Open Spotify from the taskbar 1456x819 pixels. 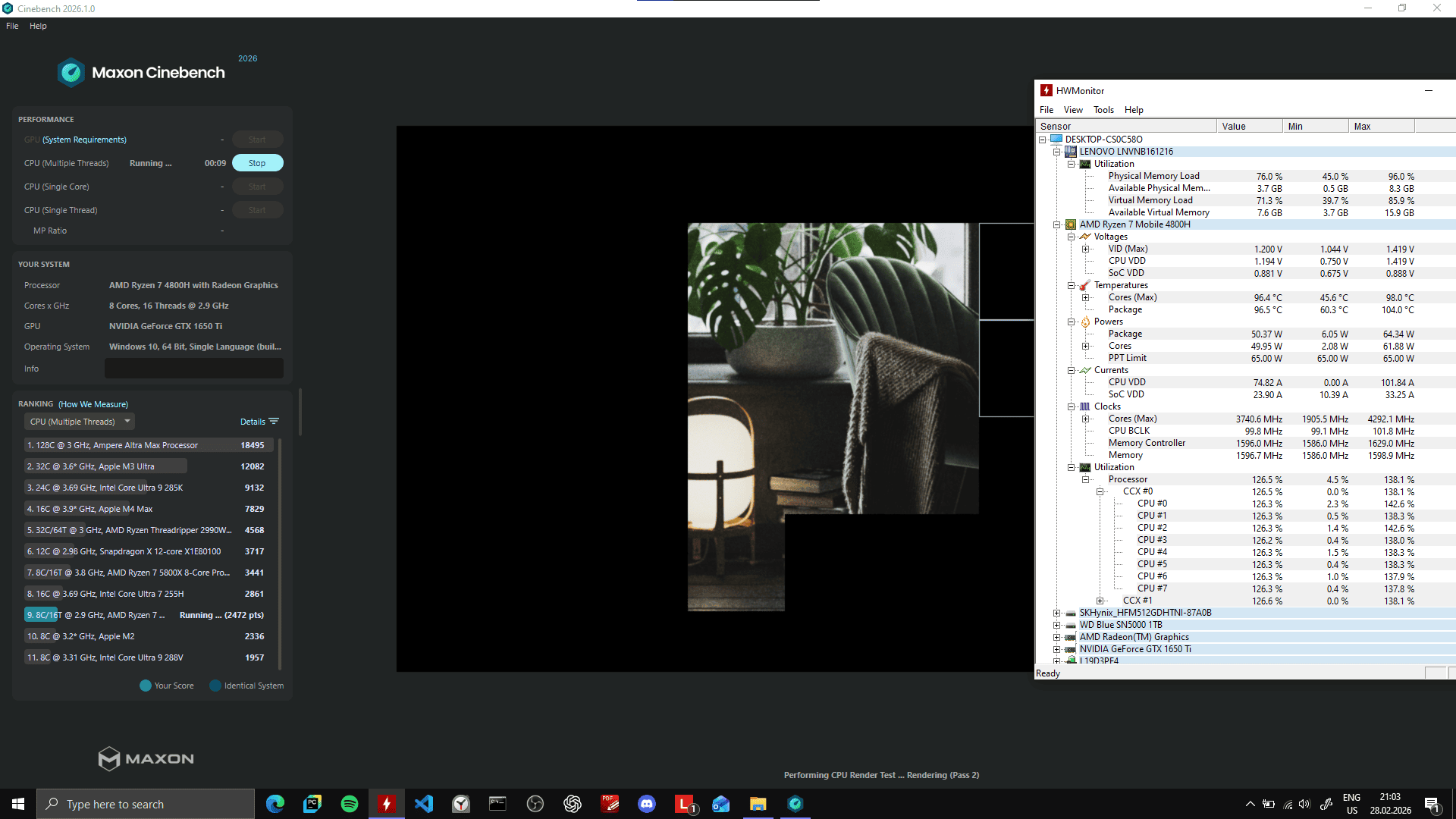pos(350,804)
